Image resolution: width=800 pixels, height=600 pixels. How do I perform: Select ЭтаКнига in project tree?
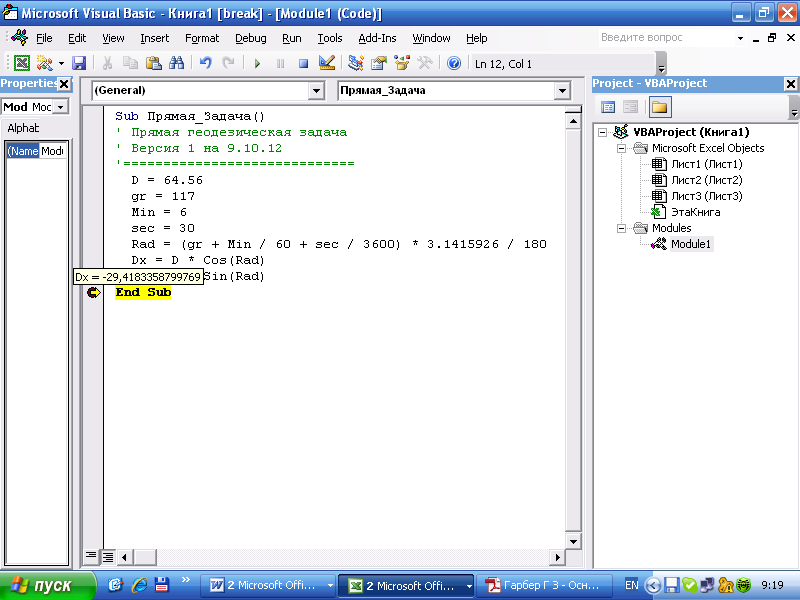695,212
